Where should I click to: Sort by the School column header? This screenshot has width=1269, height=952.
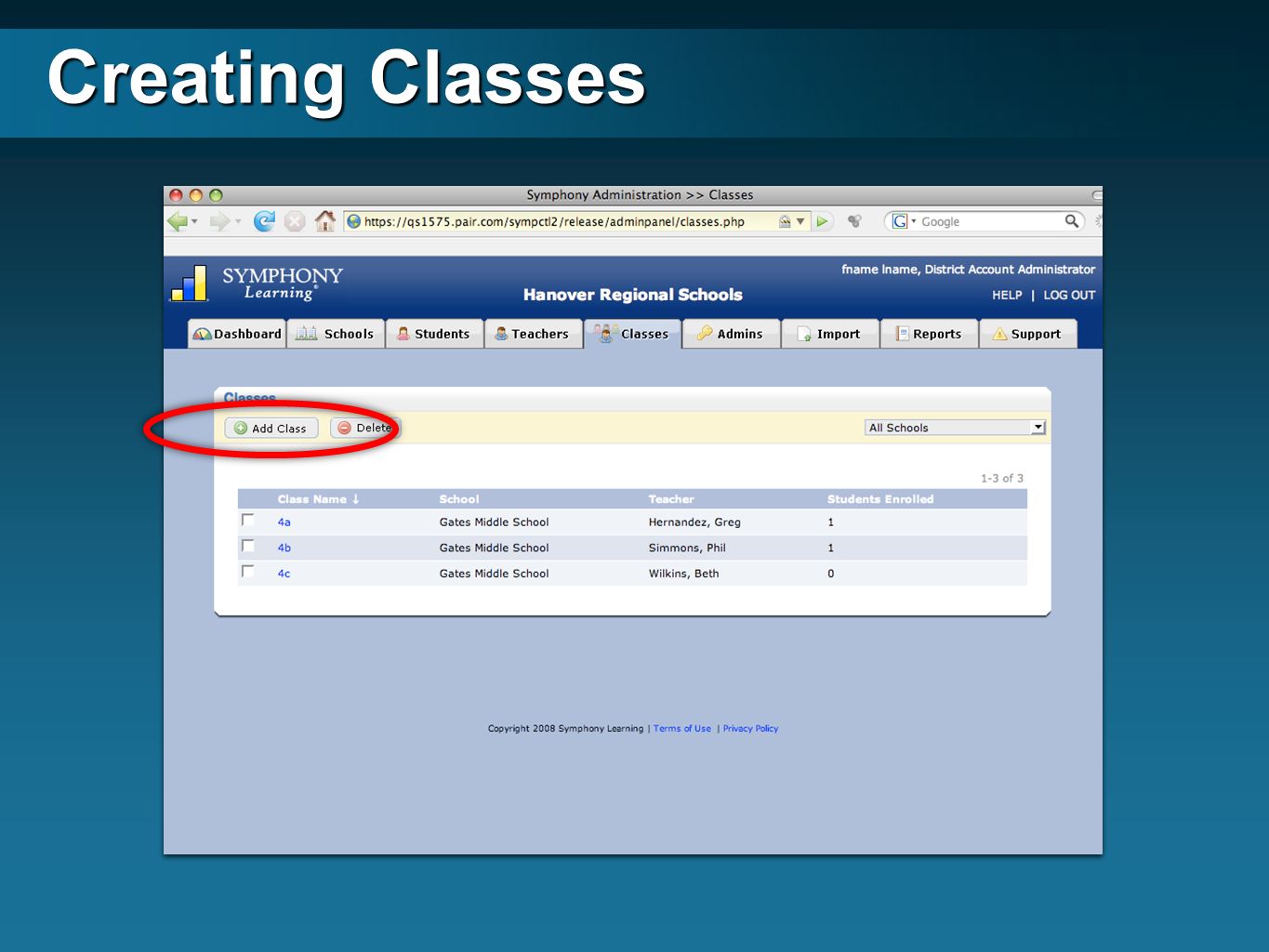point(459,499)
